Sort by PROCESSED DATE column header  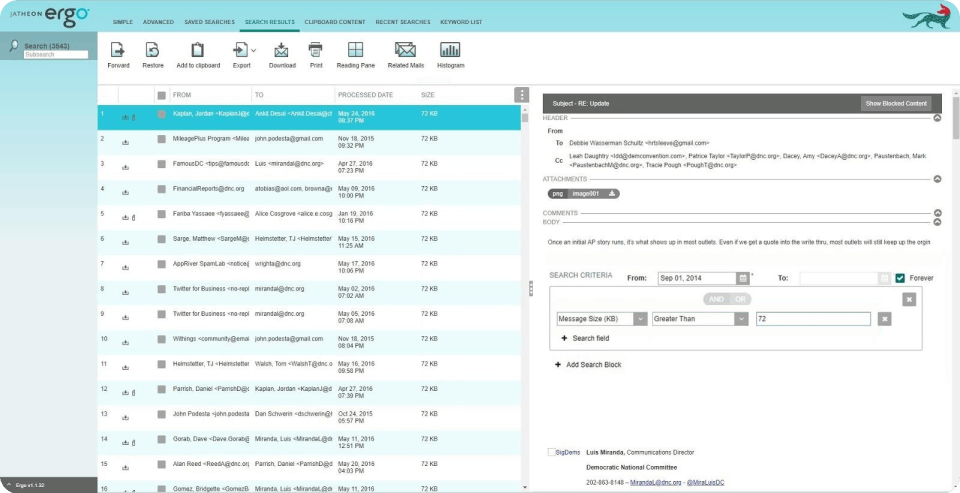366,95
